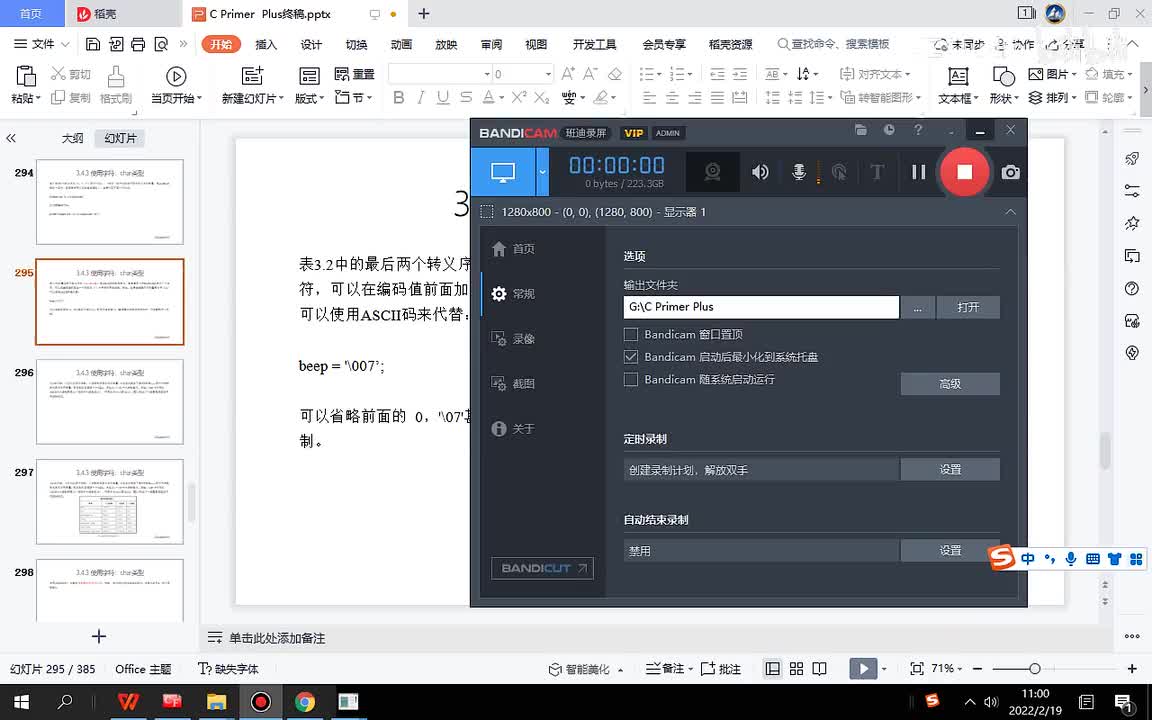
Task: Open the font color dropdown arrow
Action: coord(501,97)
